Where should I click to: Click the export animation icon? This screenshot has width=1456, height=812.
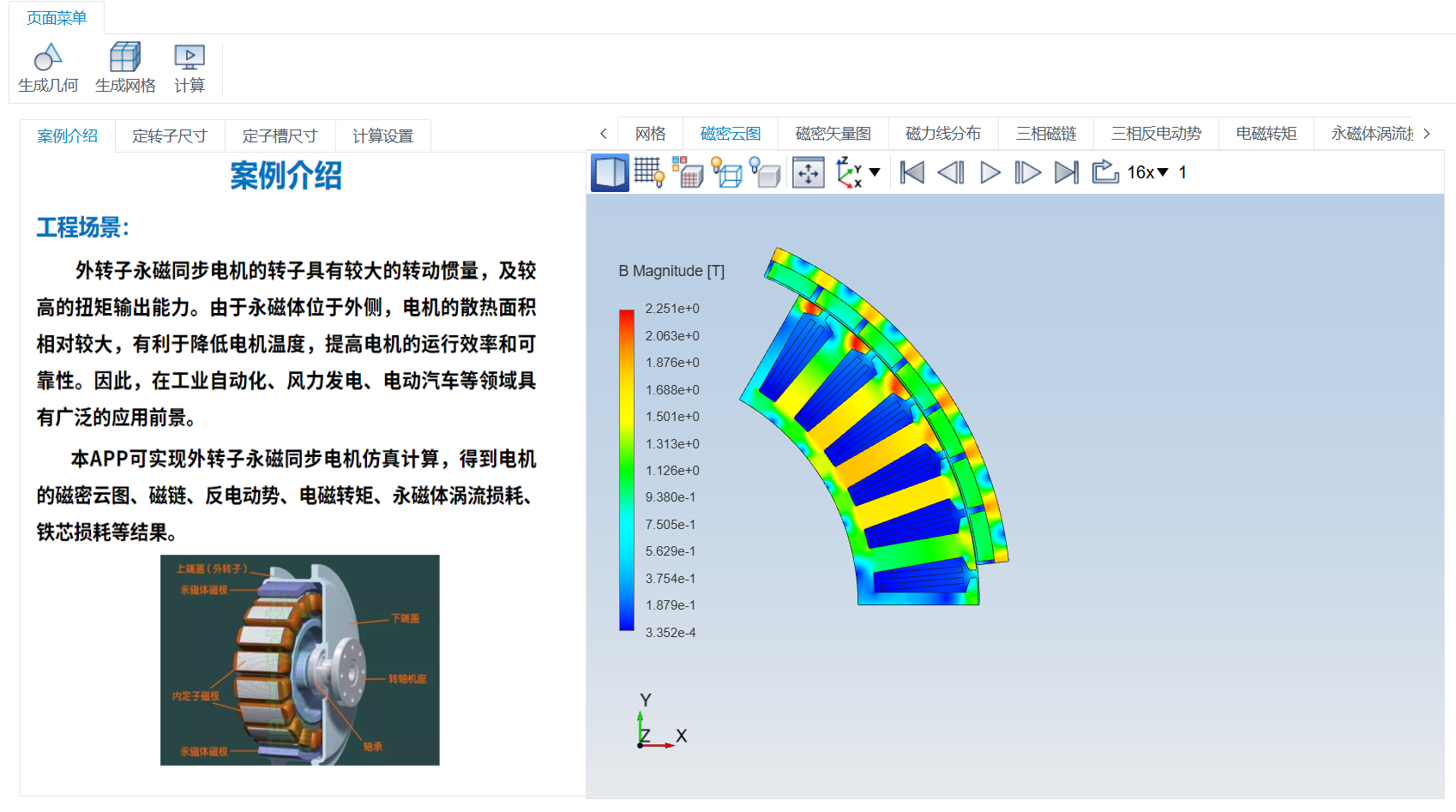pyautogui.click(x=1105, y=171)
